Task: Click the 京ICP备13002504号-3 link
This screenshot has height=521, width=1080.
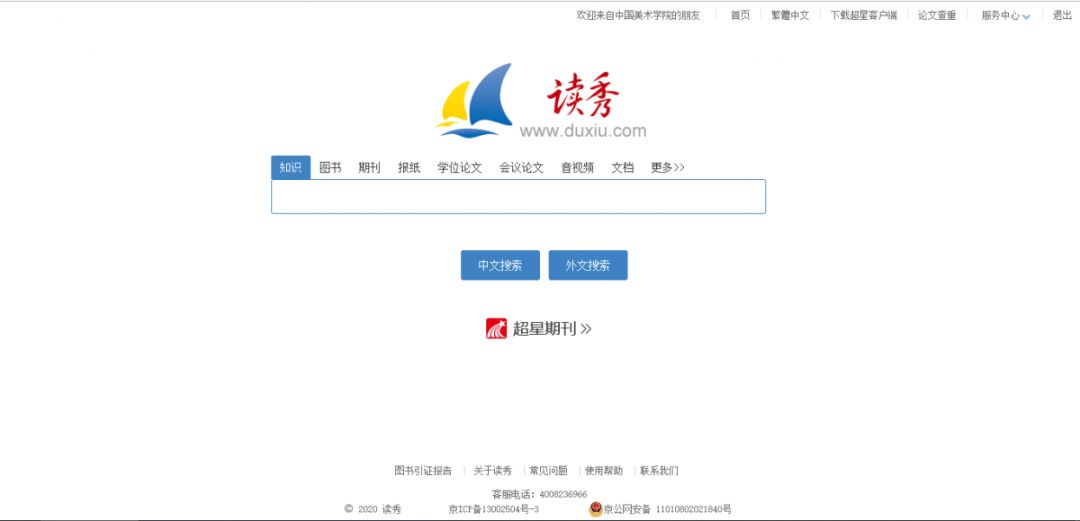Action: [x=493, y=509]
